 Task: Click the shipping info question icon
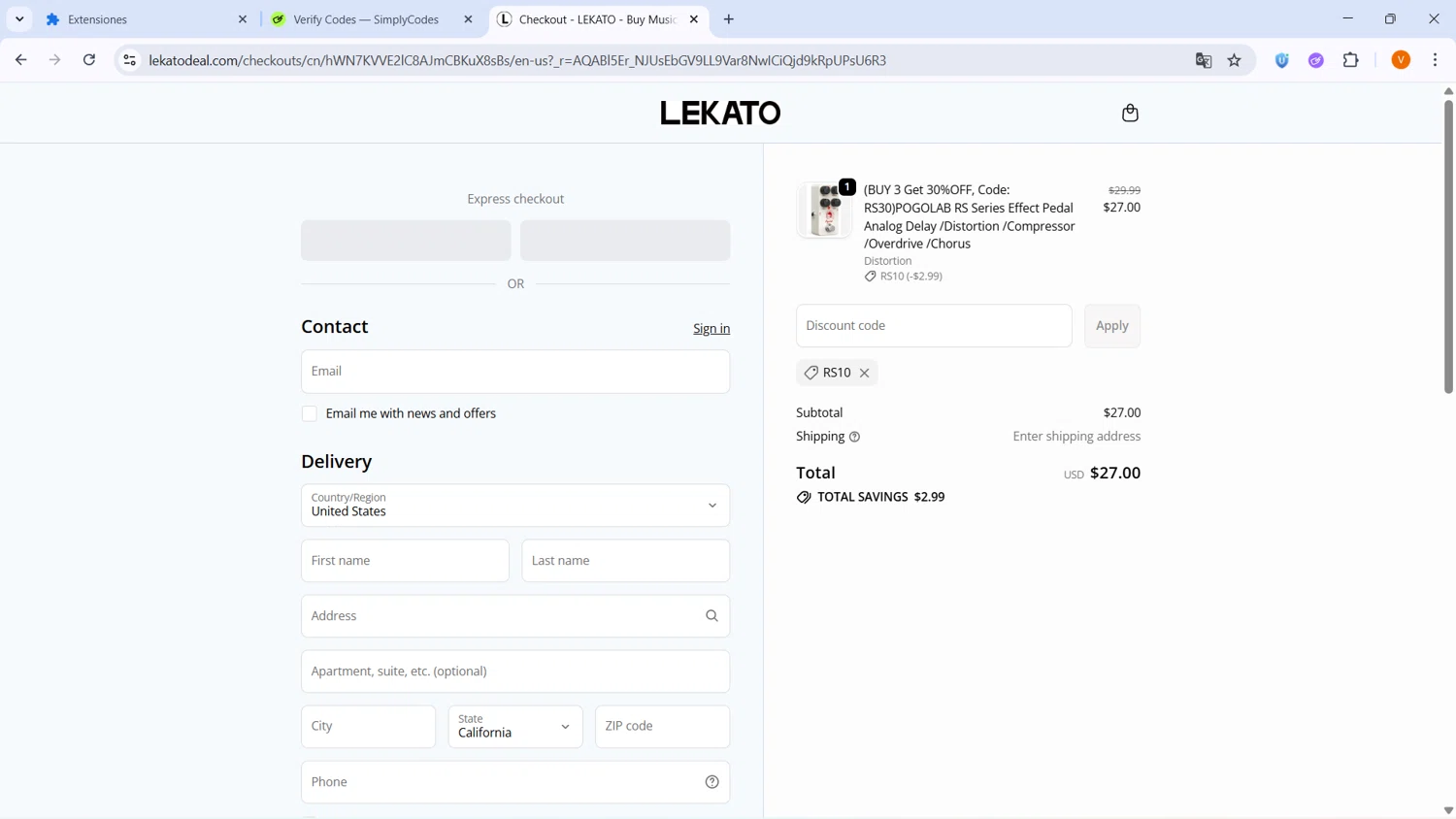(854, 437)
